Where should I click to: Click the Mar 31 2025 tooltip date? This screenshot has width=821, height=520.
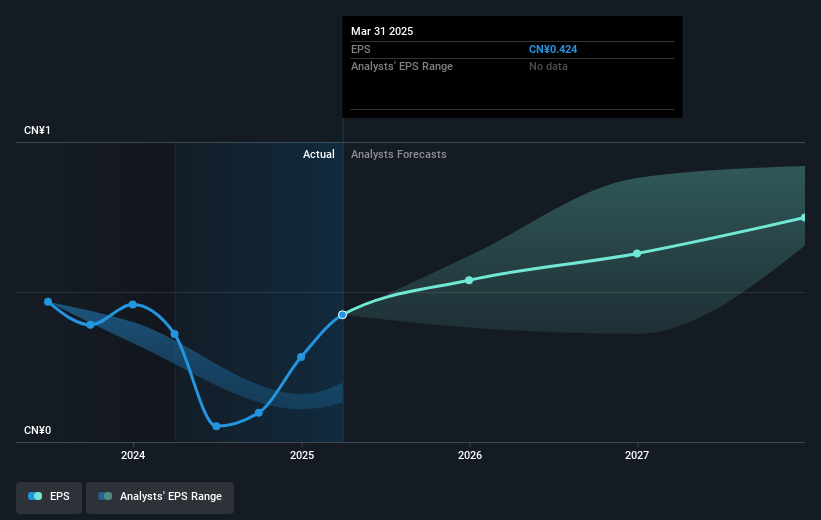[382, 31]
